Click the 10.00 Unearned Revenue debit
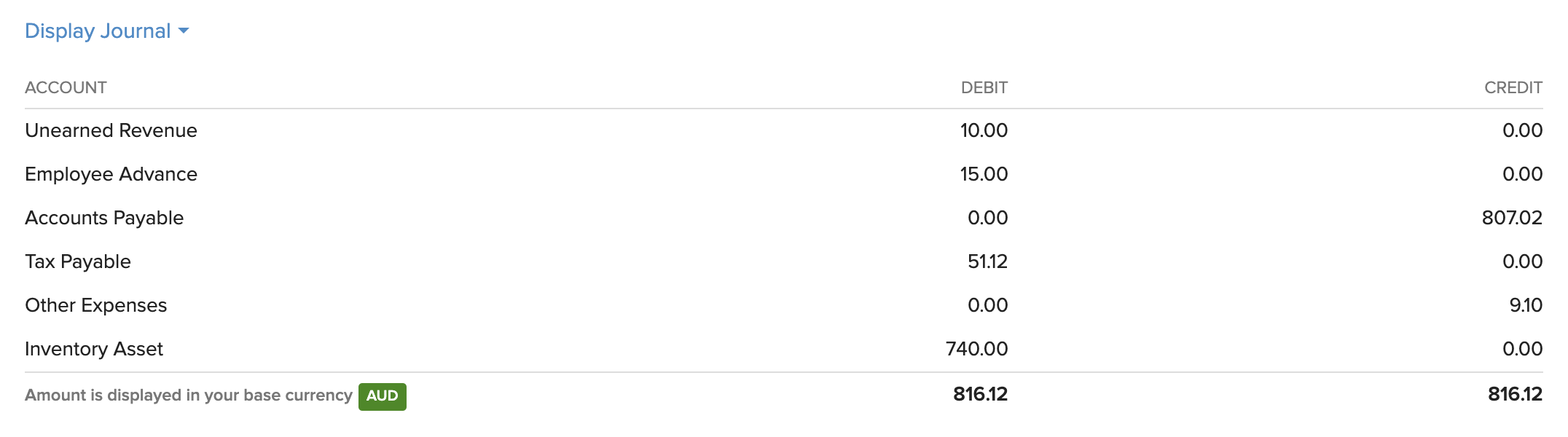This screenshot has width=1568, height=437. (x=984, y=131)
